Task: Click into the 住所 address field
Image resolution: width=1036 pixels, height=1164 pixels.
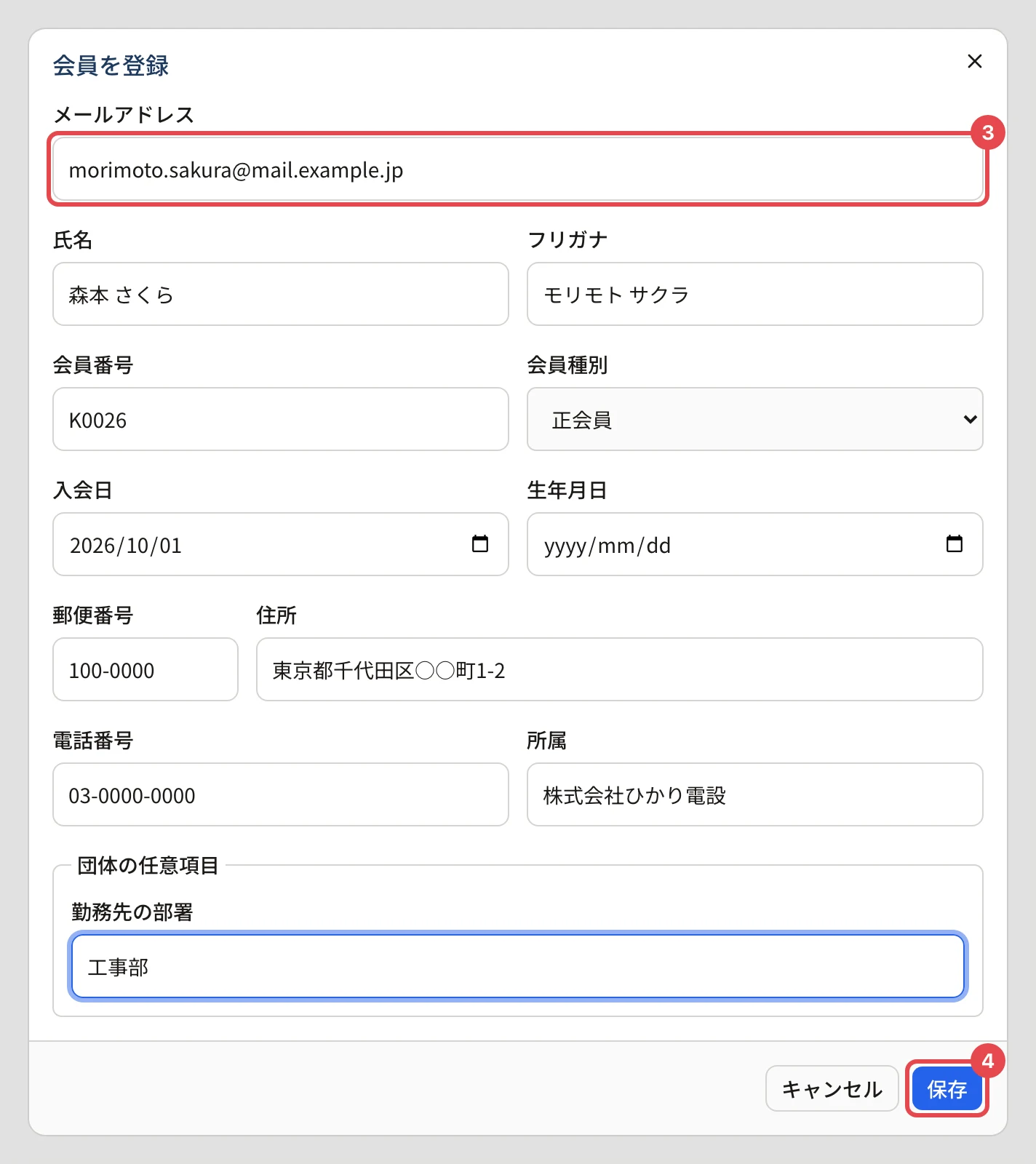Action: click(x=620, y=669)
